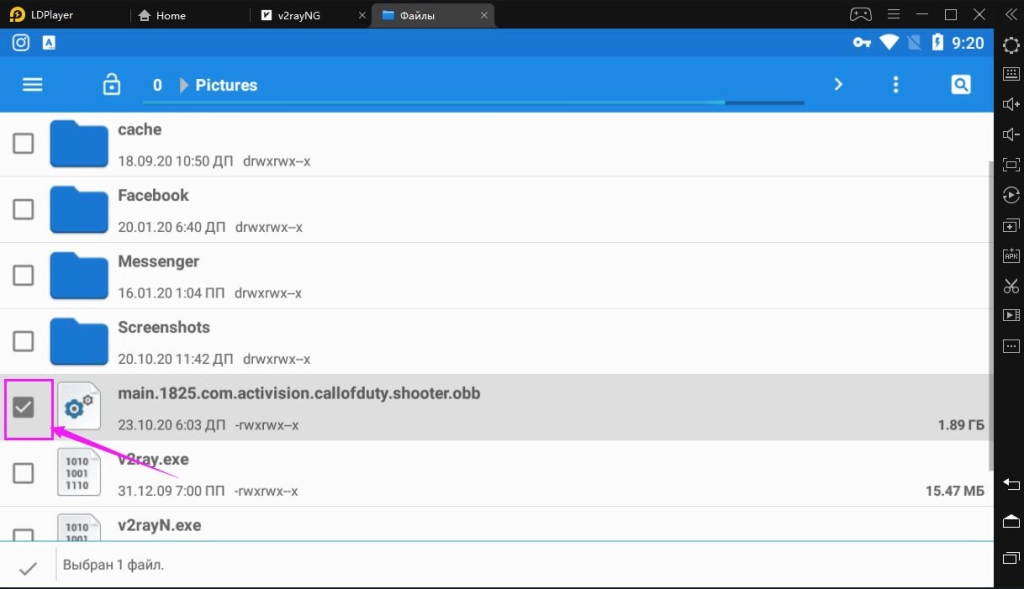
Task: Expand the breadcrumb with the right chevron
Action: (x=838, y=85)
